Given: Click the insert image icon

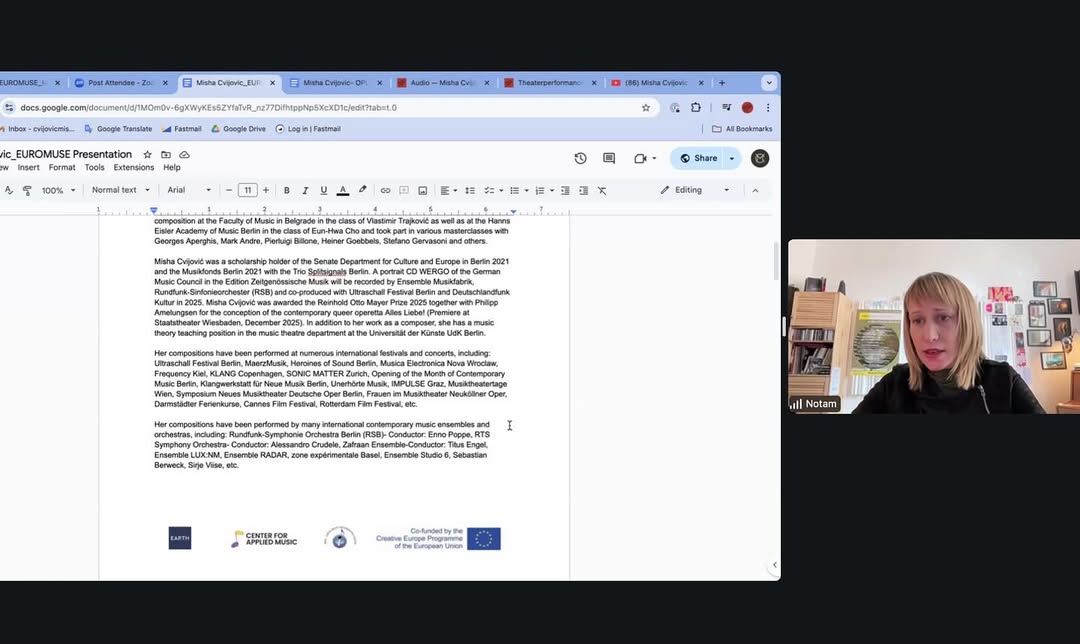Looking at the screenshot, I should tap(423, 190).
